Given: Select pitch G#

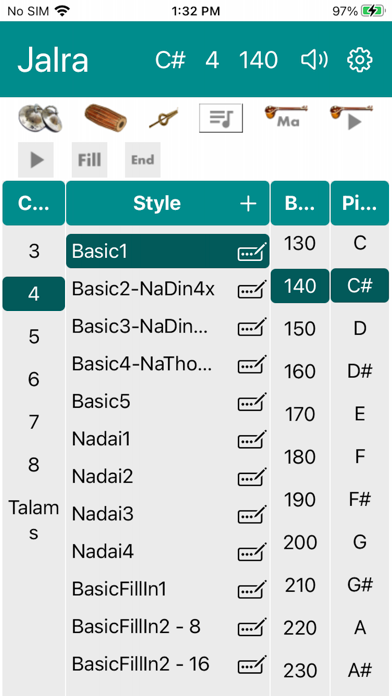Looking at the screenshot, I should click(x=360, y=585).
